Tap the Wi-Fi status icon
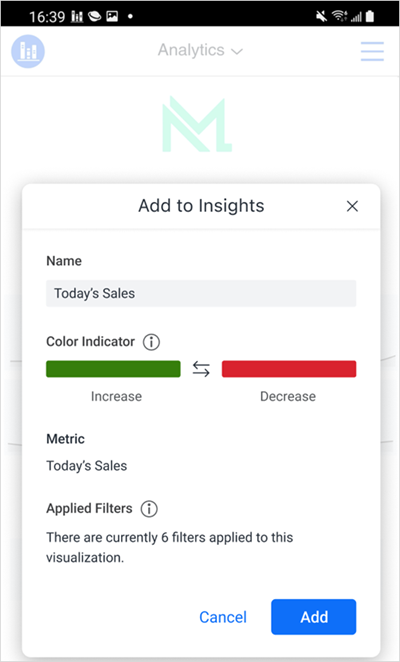 [339, 16]
